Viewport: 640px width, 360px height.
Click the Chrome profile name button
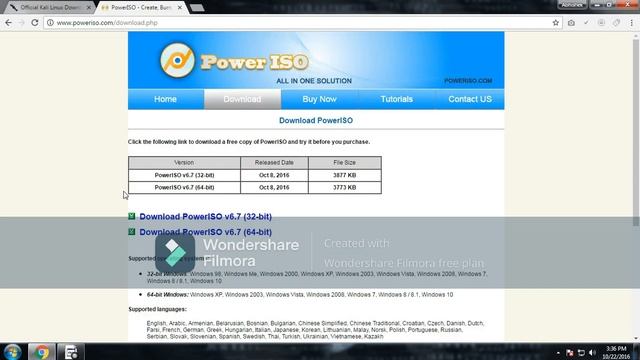click(572, 4)
